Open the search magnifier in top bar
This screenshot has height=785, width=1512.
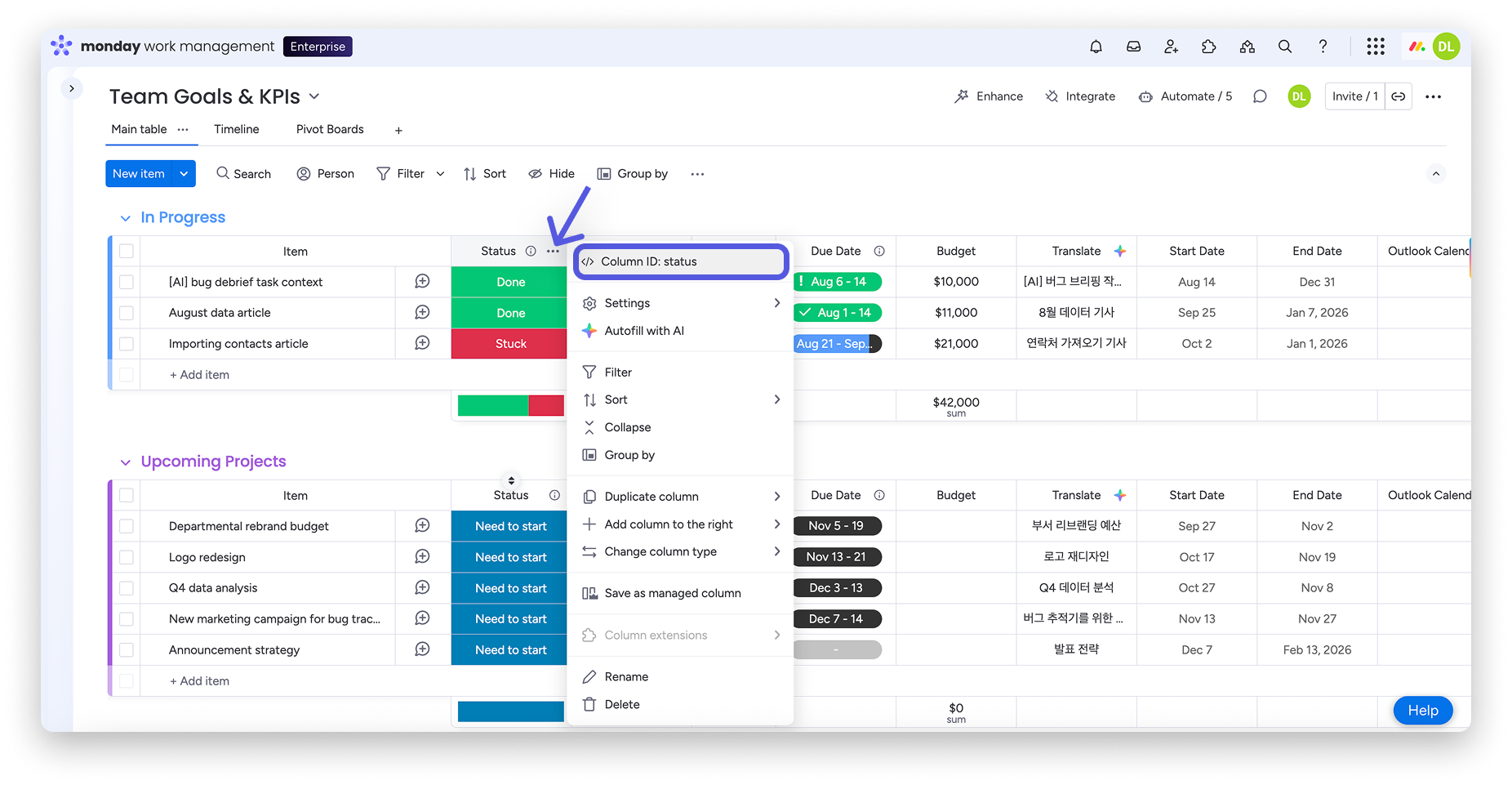tap(1284, 47)
